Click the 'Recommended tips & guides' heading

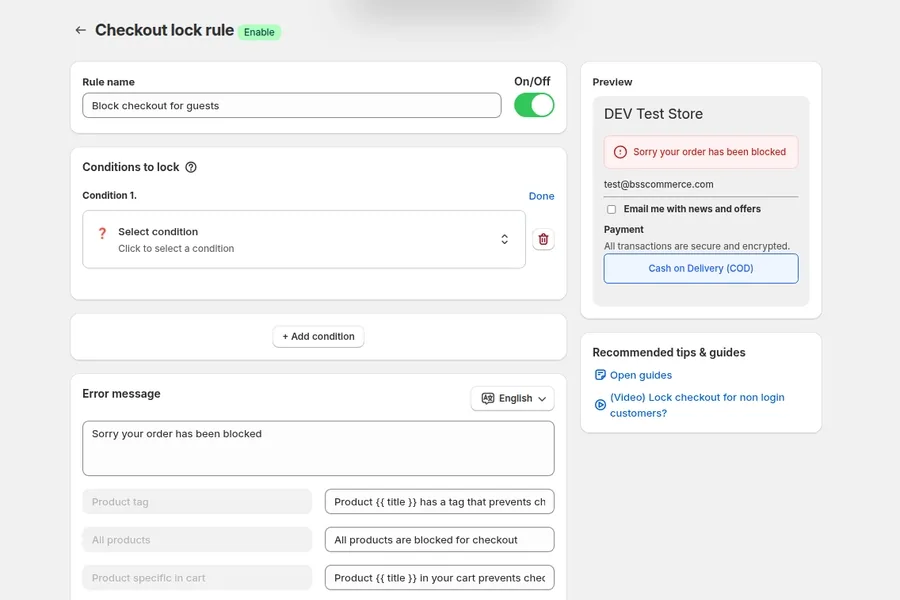point(669,353)
